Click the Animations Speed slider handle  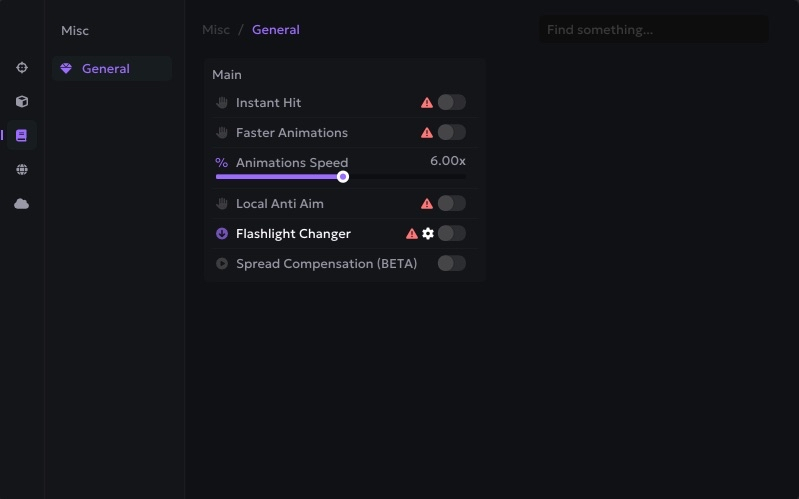pos(343,177)
